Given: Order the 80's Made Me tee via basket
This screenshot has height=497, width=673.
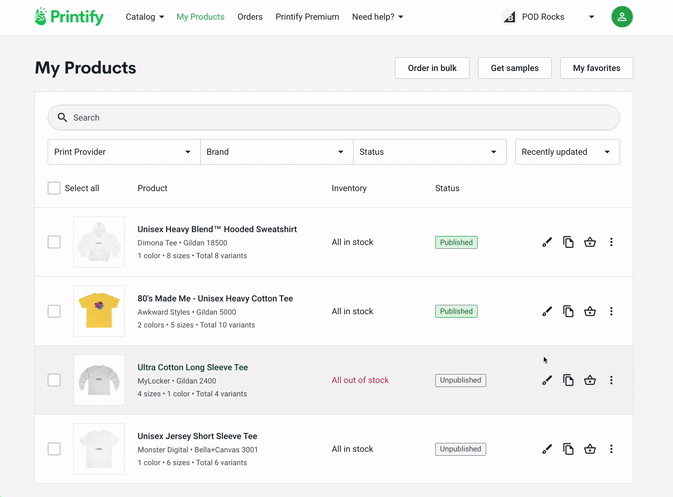Looking at the screenshot, I should pyautogui.click(x=590, y=311).
